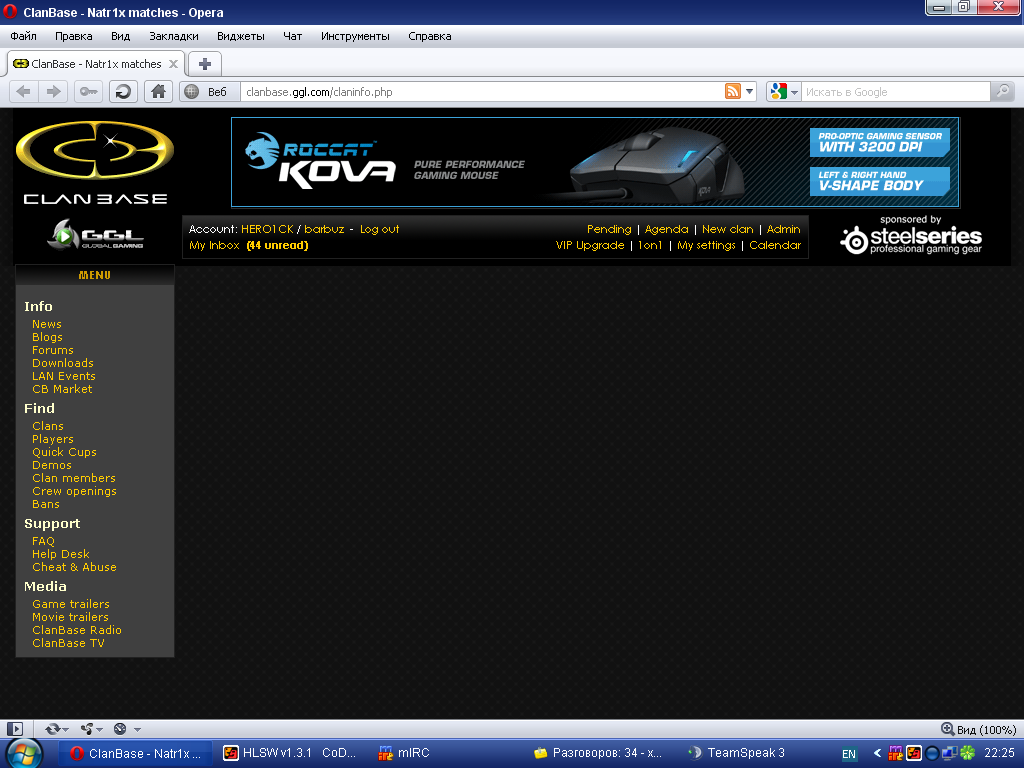Open the Вид (100%) zoom control
The image size is (1024, 768).
tap(978, 729)
